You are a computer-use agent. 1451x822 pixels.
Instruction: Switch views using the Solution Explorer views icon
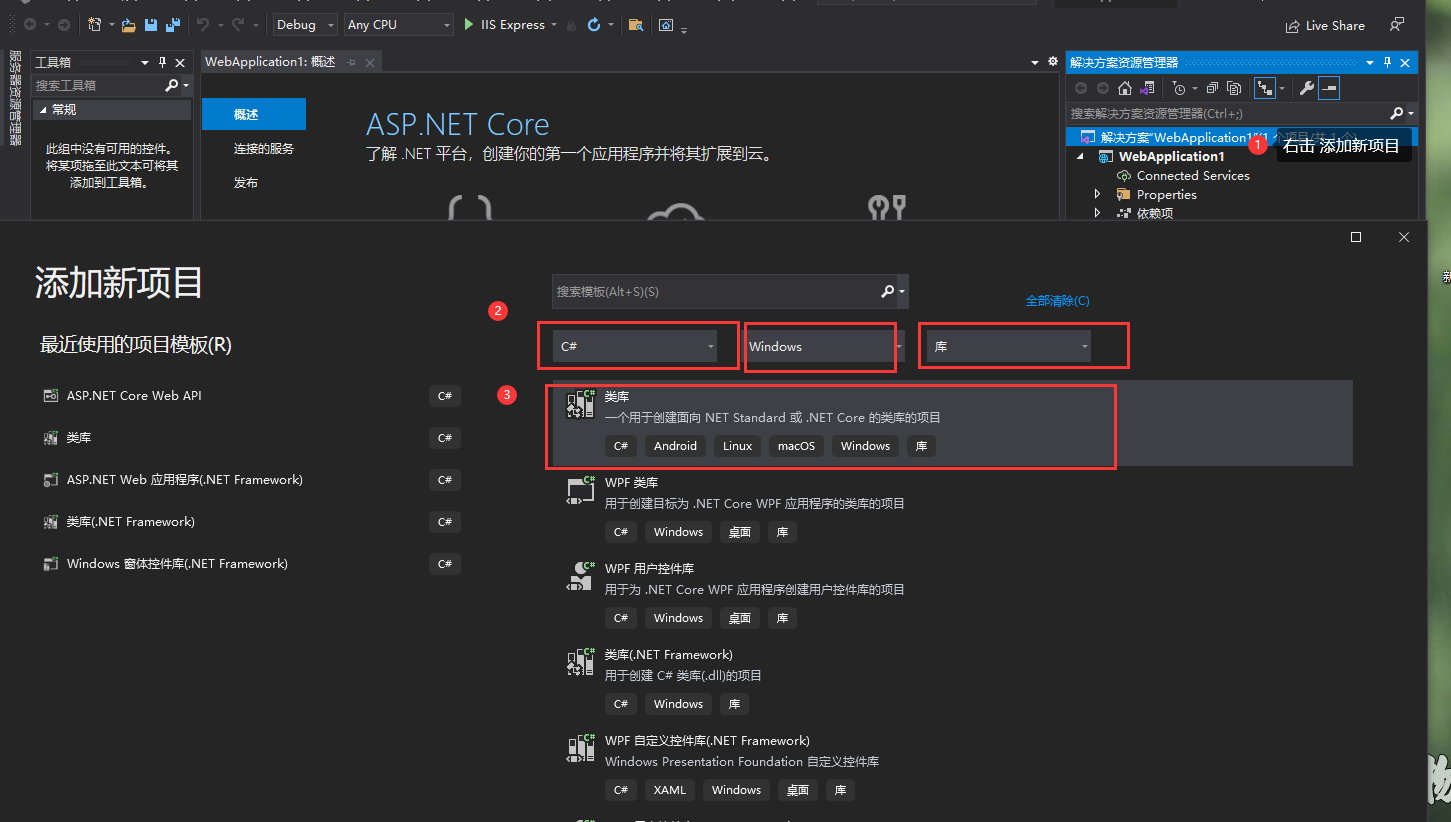pyautogui.click(x=1147, y=88)
